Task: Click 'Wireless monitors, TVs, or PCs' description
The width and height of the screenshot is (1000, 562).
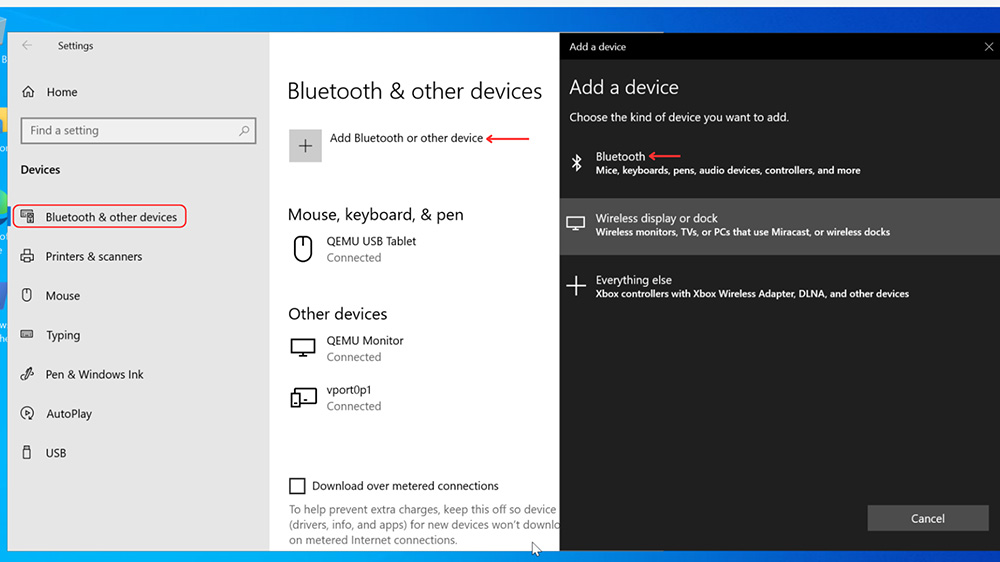Action: point(742,232)
